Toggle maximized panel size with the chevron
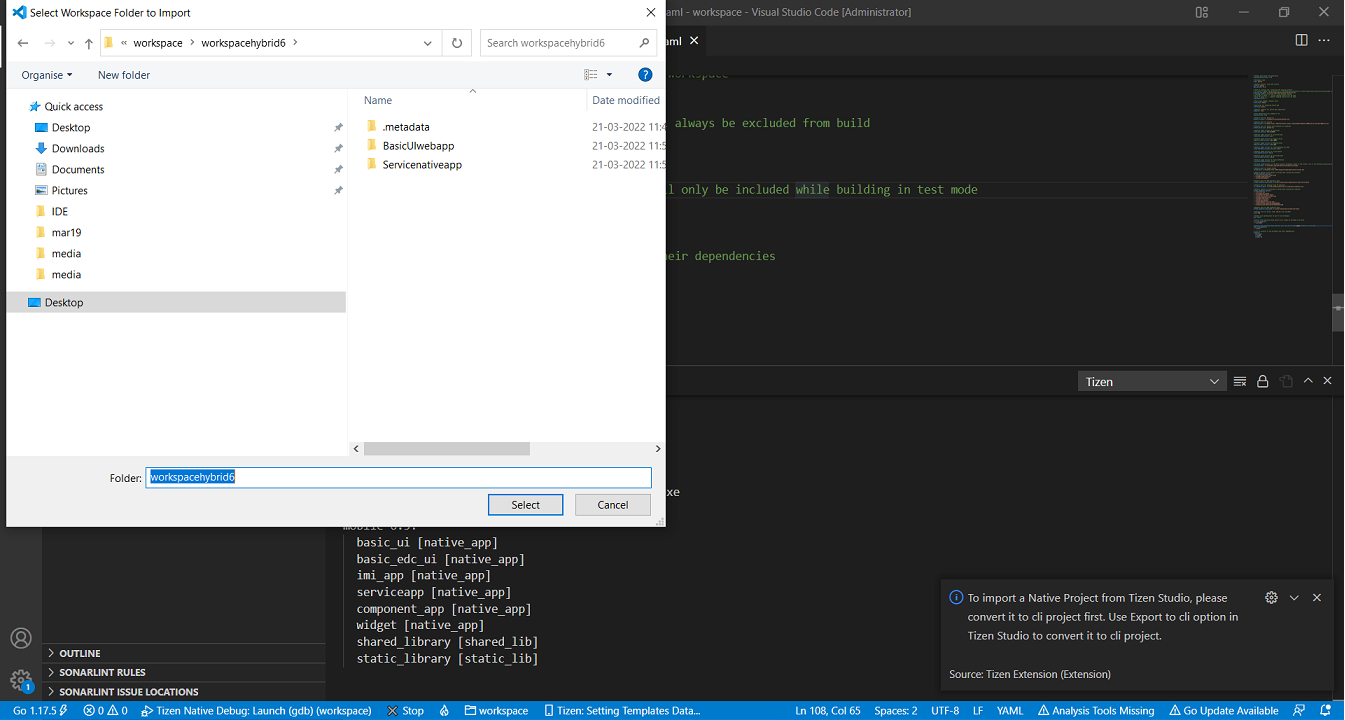 point(1308,381)
